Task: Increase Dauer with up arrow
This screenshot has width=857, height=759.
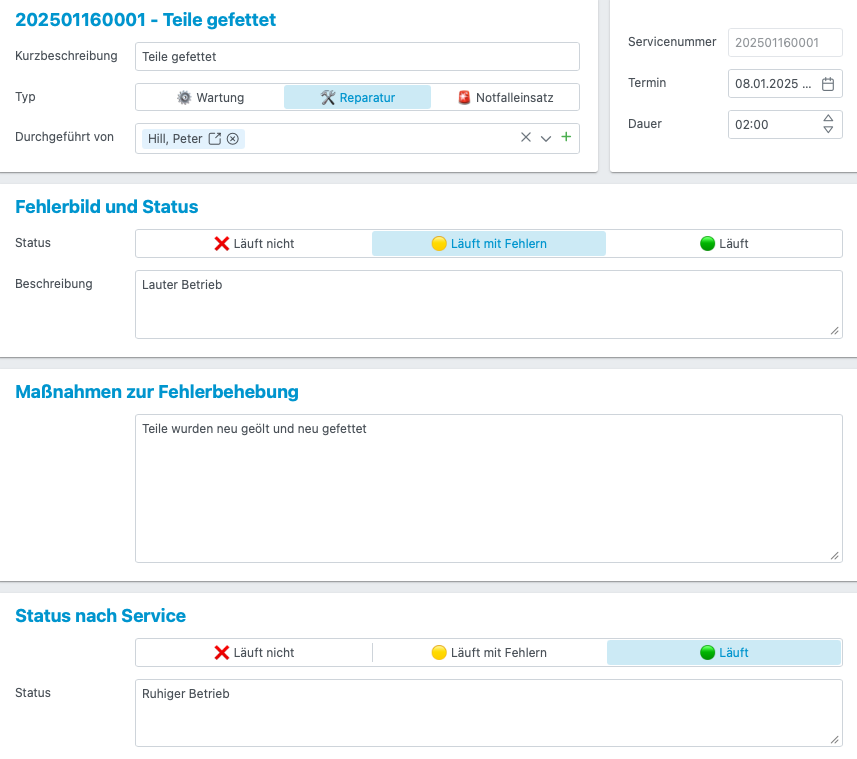Action: (x=827, y=119)
